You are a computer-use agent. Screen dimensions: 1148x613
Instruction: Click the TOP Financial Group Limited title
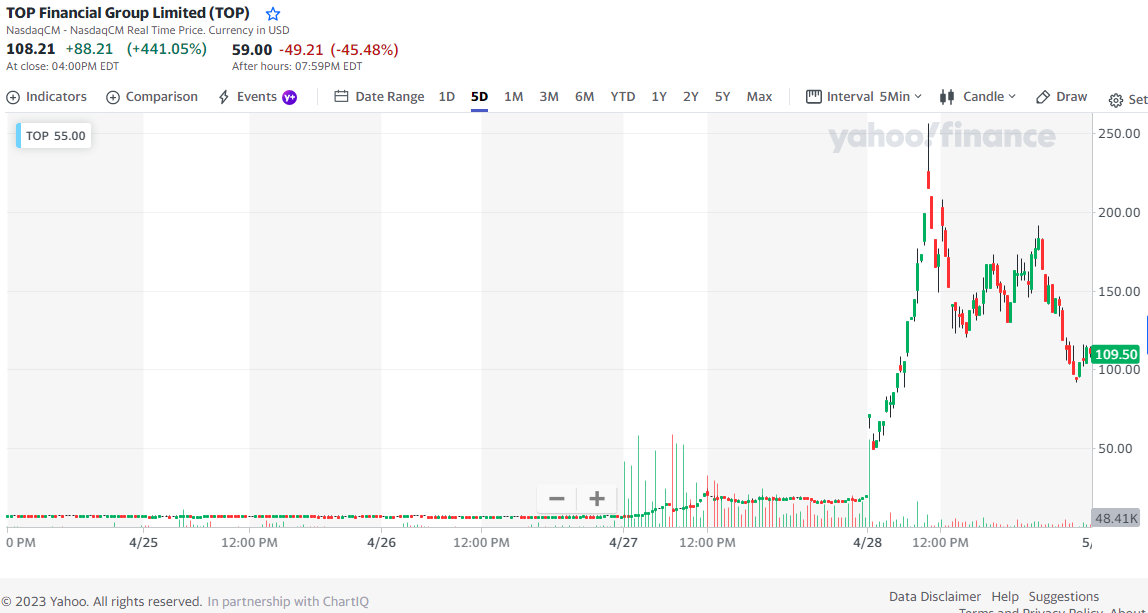(128, 13)
